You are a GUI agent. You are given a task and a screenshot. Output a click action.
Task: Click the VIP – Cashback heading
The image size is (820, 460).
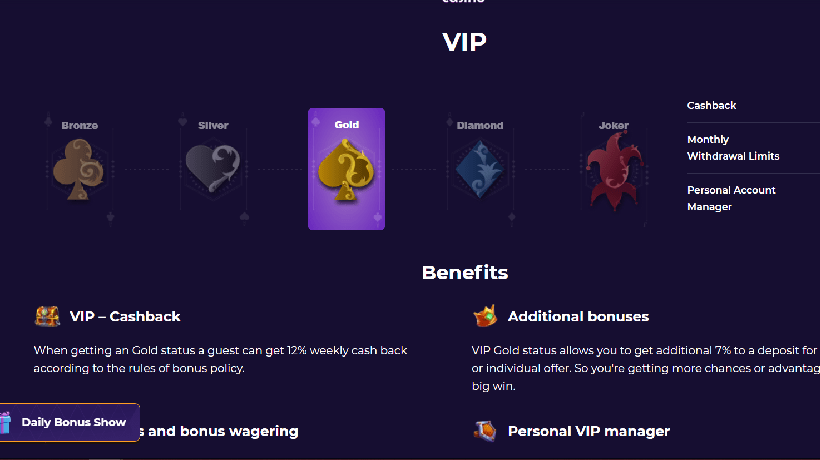click(x=125, y=316)
